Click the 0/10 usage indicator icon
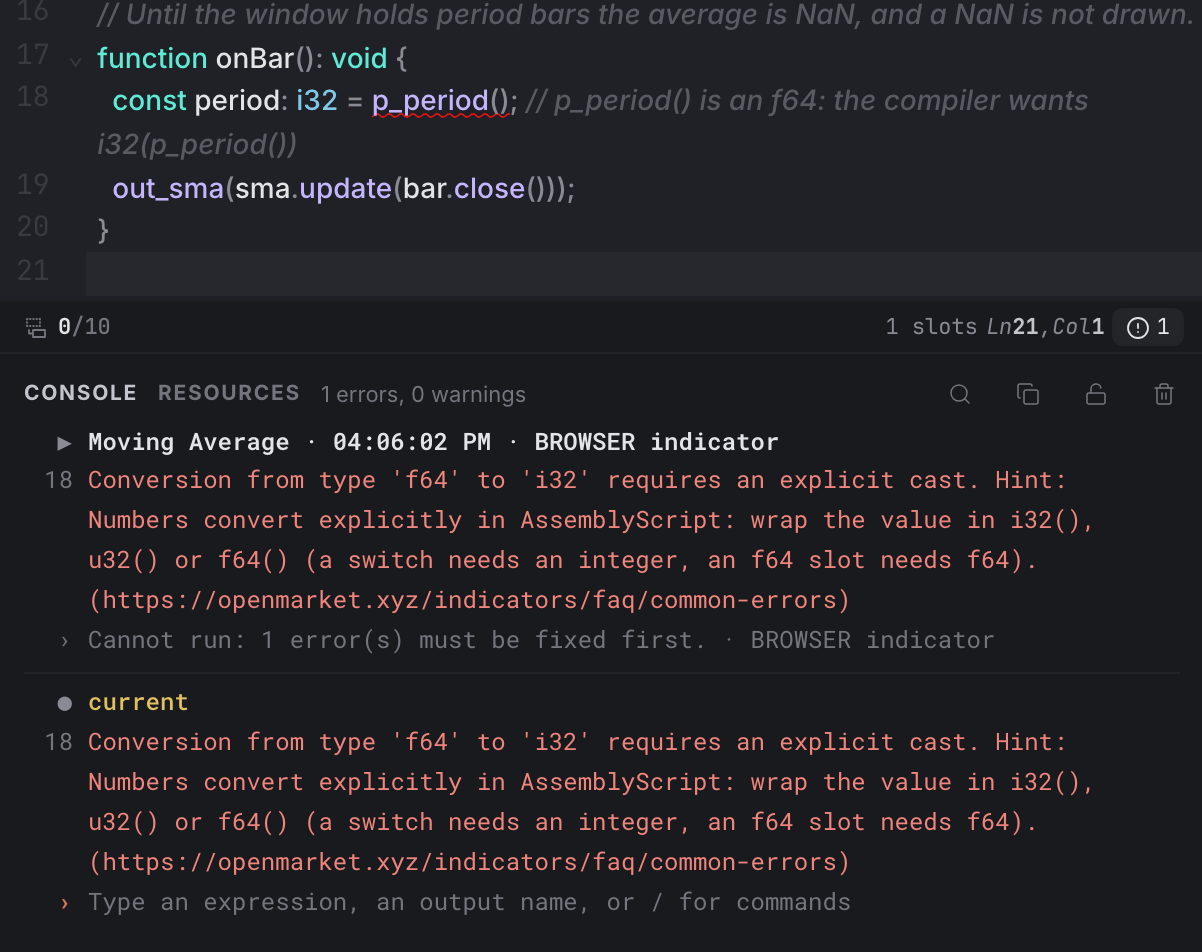 (36, 327)
